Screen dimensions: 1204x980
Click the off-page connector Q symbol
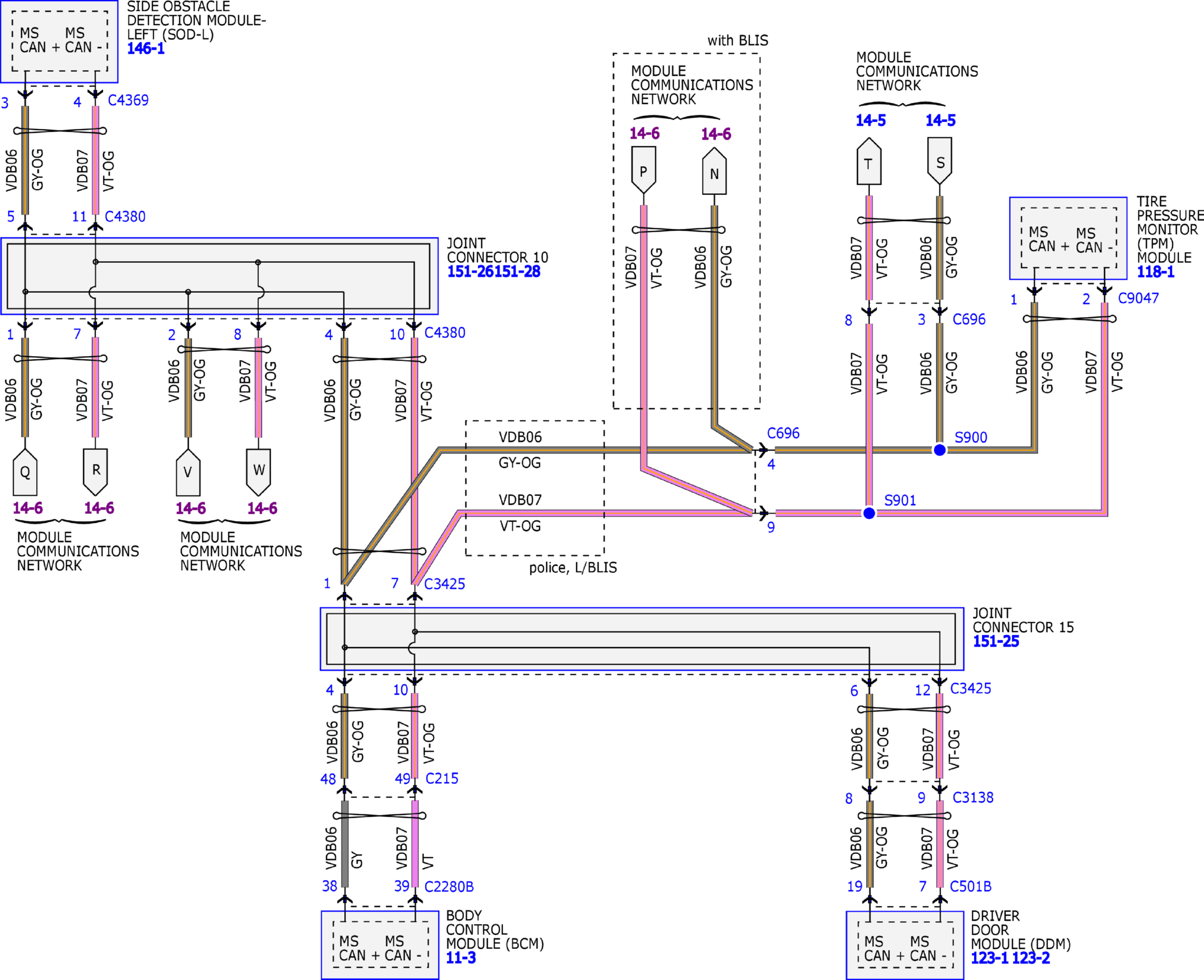click(25, 472)
